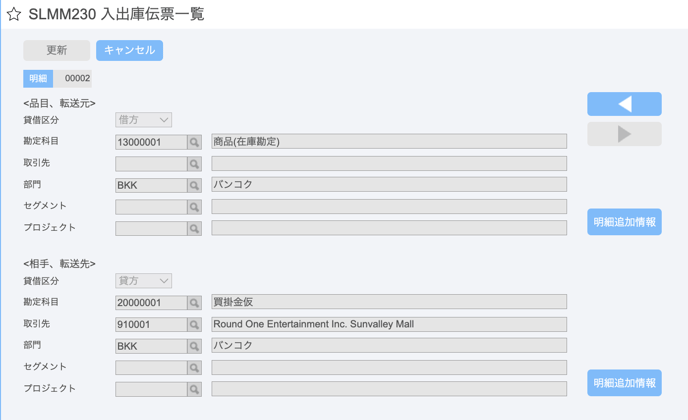Click the favorite star next to SLMM230 title

point(14,14)
